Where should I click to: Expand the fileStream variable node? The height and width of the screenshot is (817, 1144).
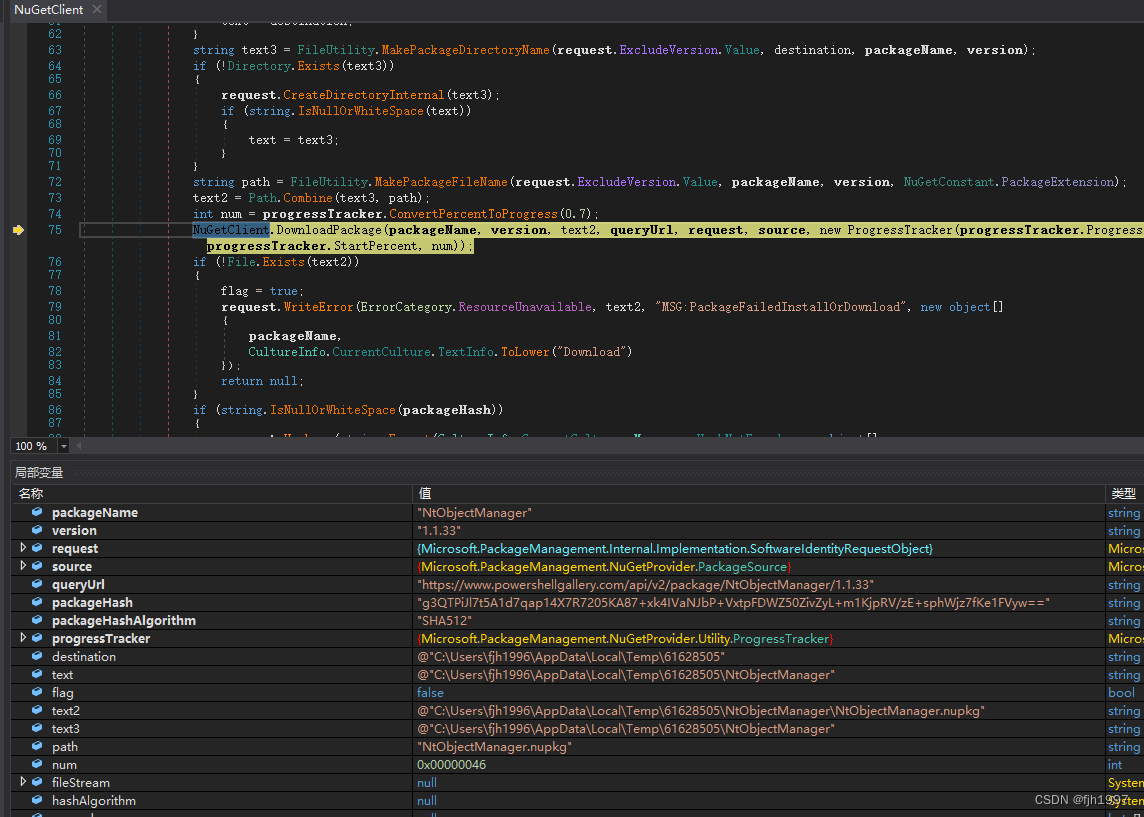click(x=23, y=782)
